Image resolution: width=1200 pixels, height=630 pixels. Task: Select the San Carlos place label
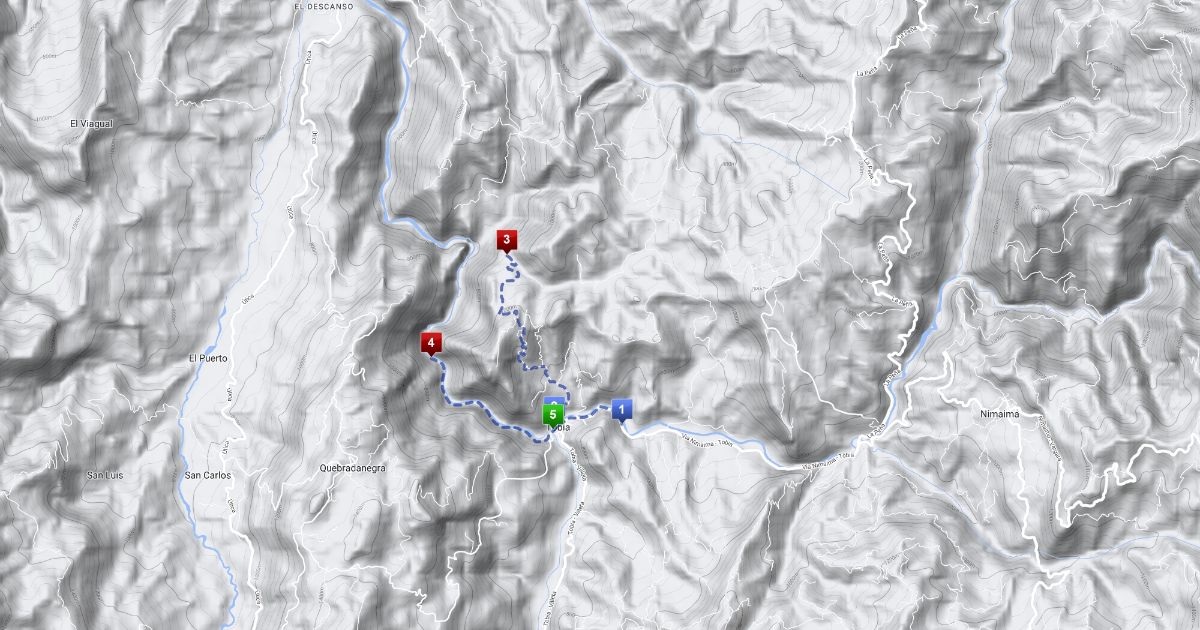click(208, 475)
